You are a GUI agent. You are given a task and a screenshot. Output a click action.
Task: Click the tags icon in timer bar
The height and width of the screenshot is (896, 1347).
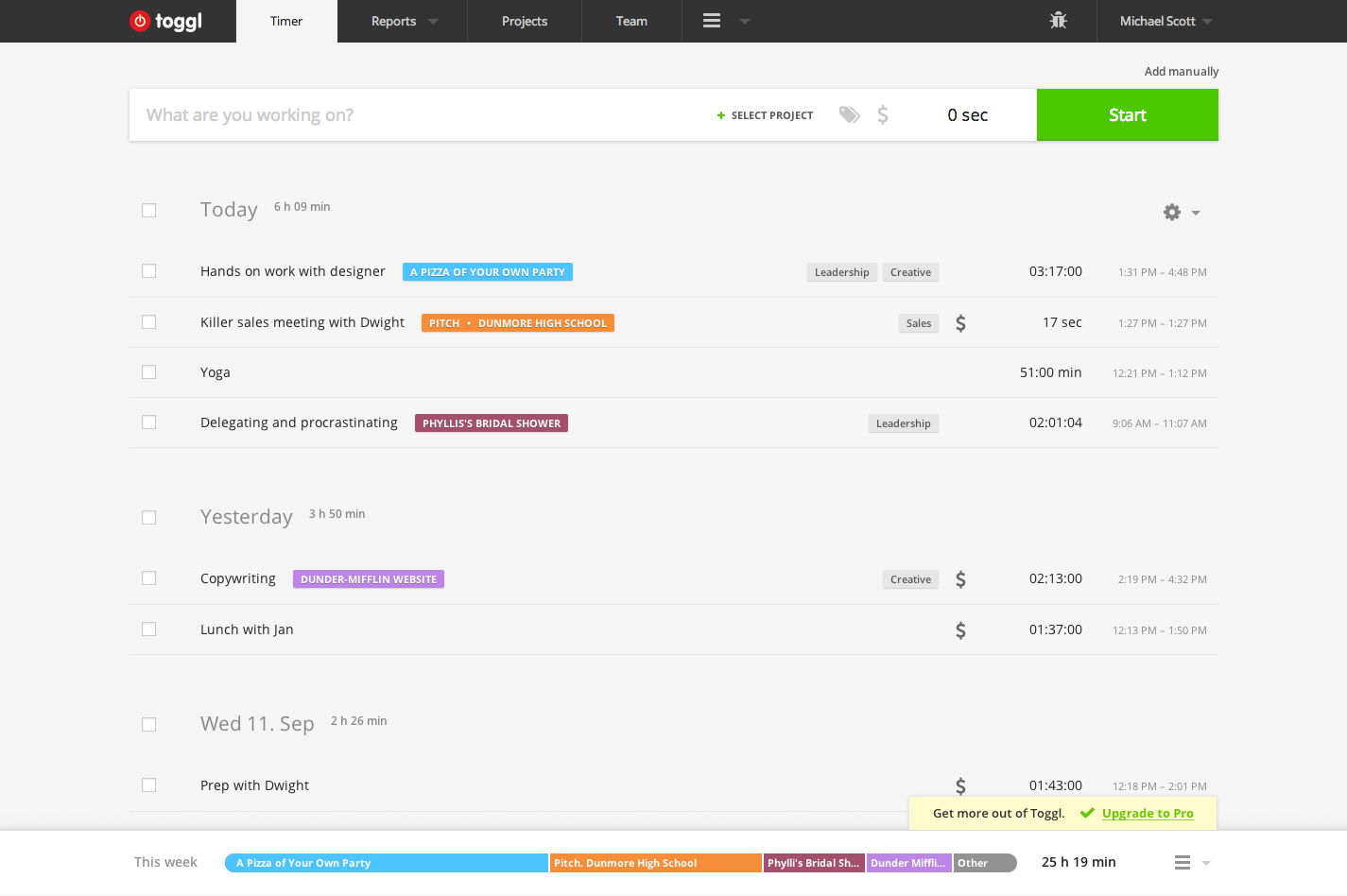click(849, 115)
